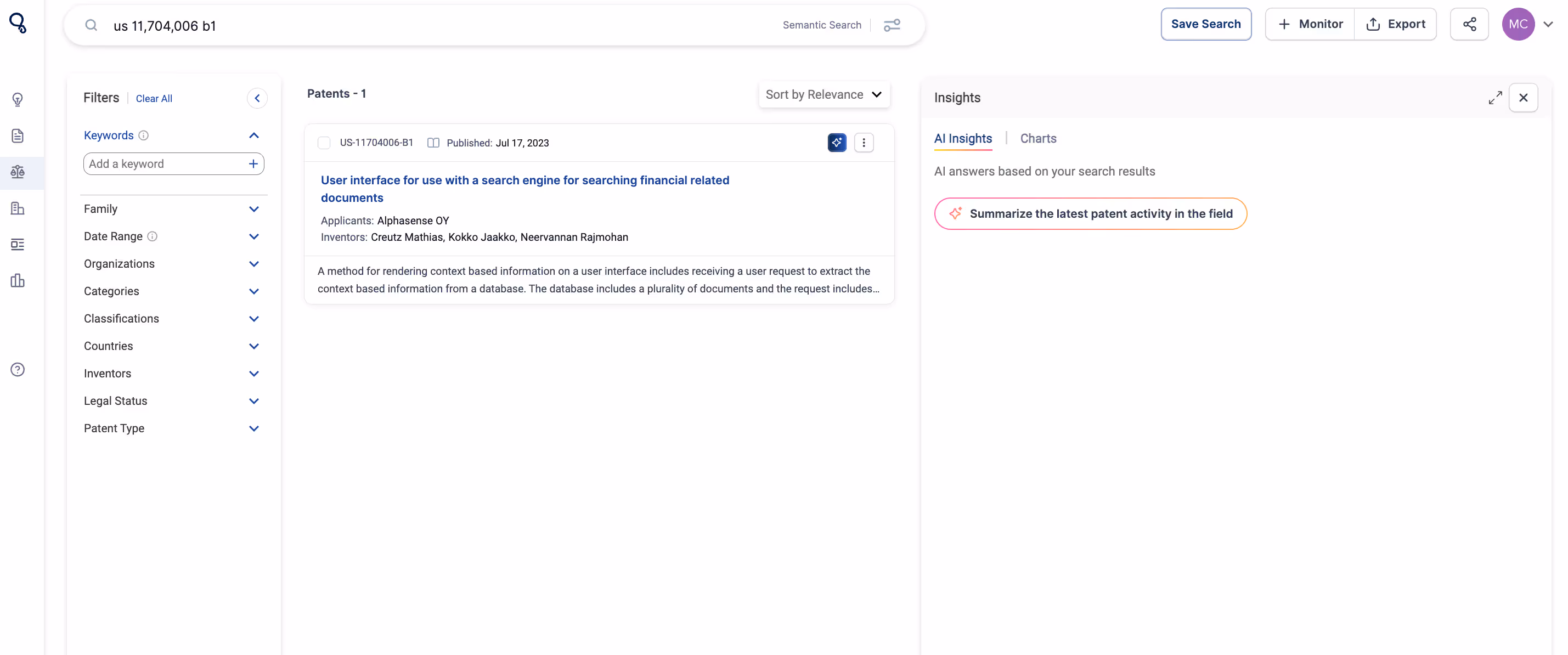The width and height of the screenshot is (1568, 655).
Task: Click the Date Range info icon
Action: tap(153, 236)
